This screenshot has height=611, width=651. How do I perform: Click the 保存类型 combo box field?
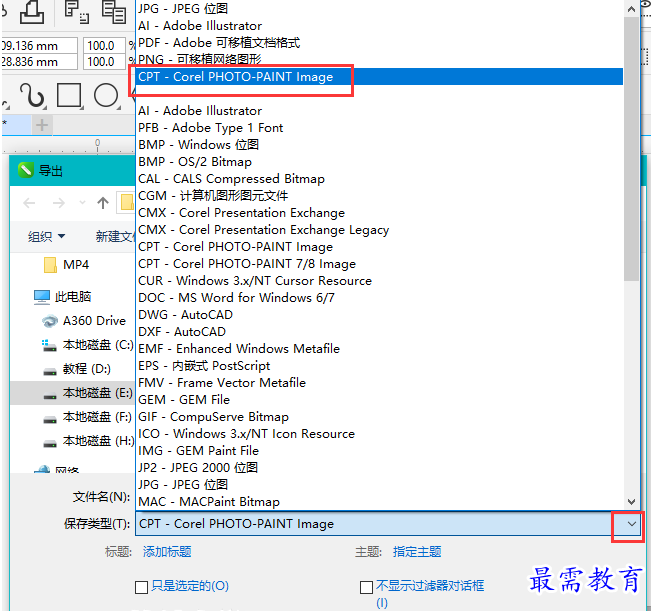coord(388,524)
